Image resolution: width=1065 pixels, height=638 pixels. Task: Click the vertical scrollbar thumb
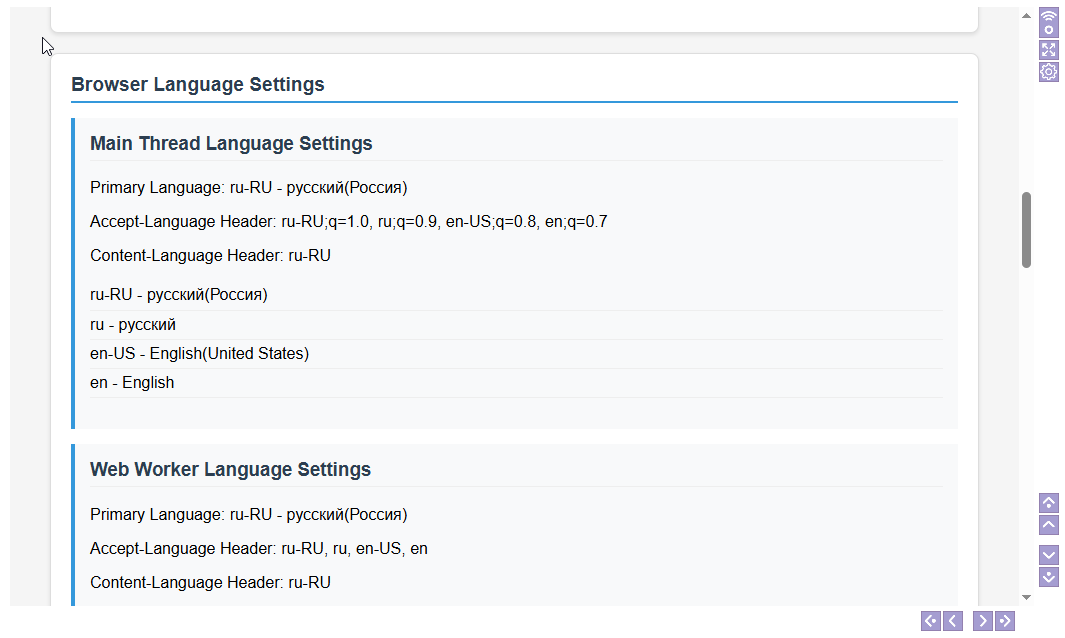pos(1026,230)
